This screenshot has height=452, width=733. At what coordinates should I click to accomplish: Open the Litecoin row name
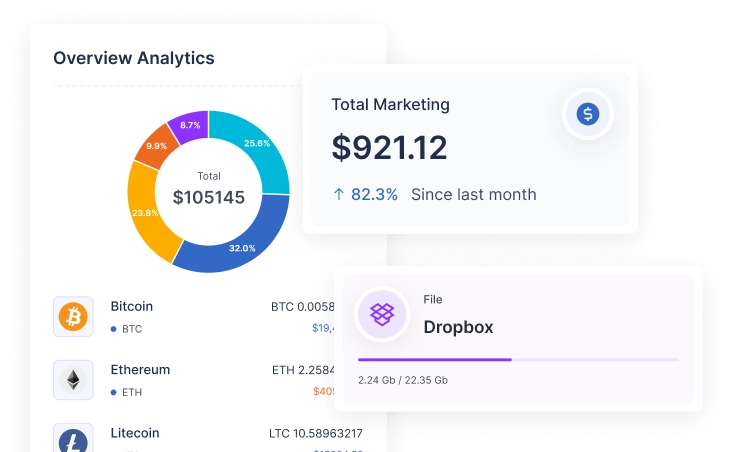click(135, 433)
